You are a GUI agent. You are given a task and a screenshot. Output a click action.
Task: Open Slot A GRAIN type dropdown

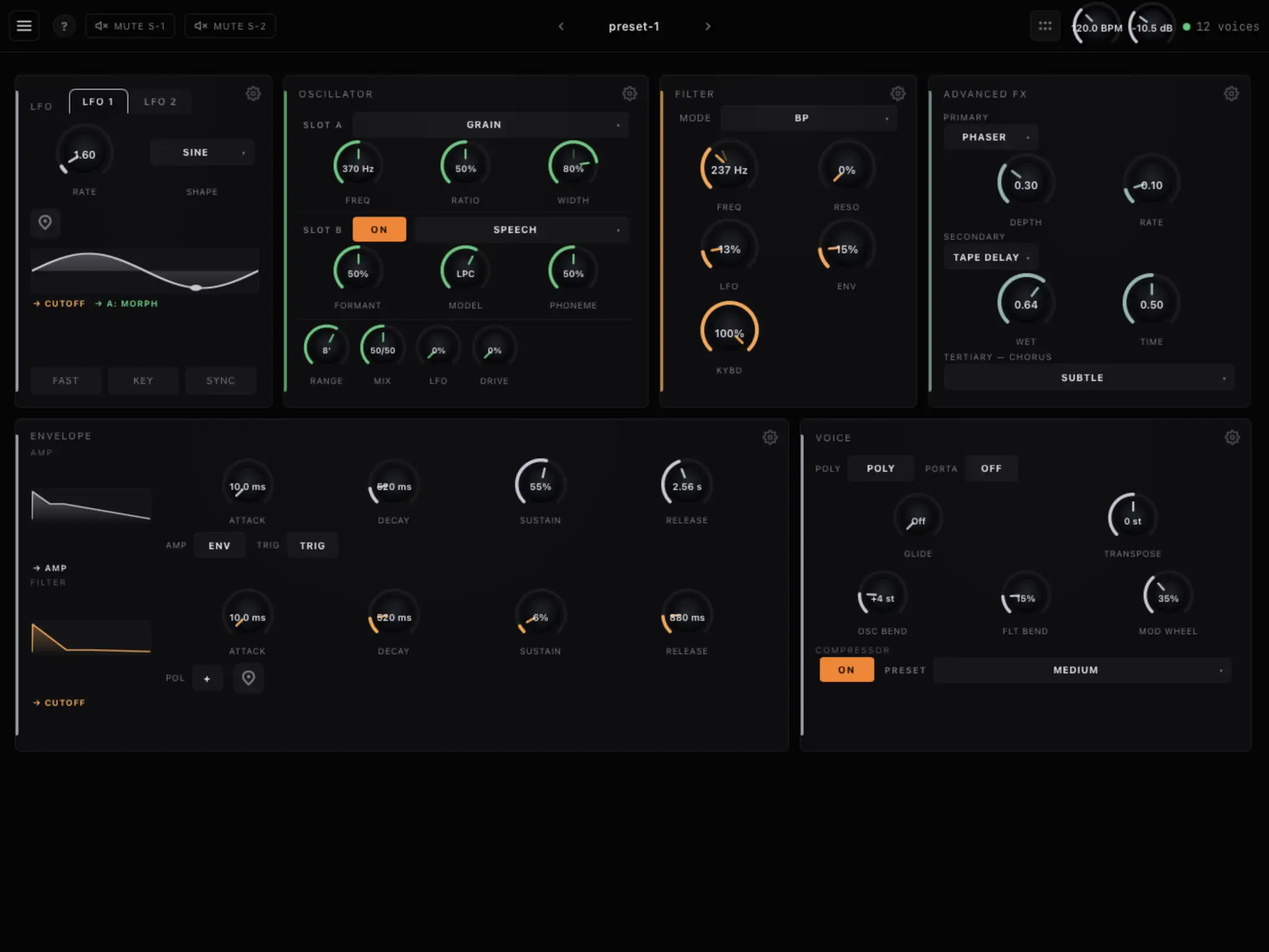coord(490,125)
